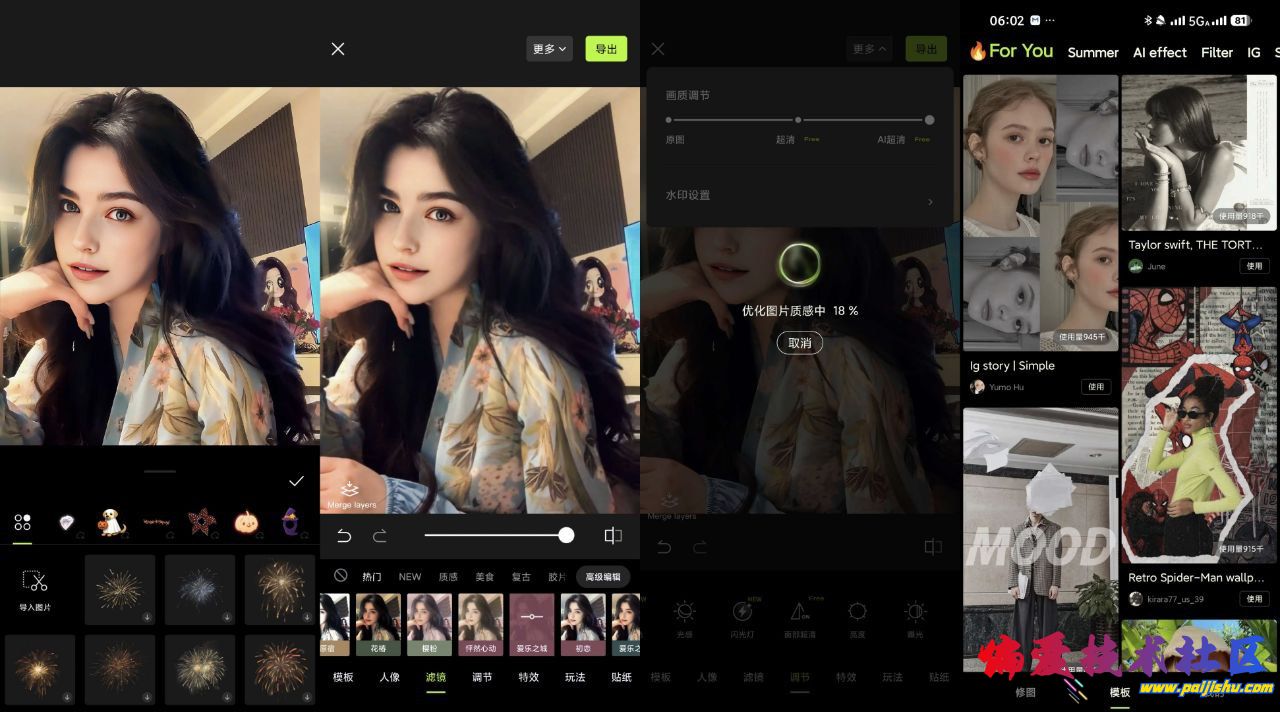Image resolution: width=1280 pixels, height=712 pixels.
Task: Expand the 更多 dropdown in the filter editor
Action: (549, 49)
